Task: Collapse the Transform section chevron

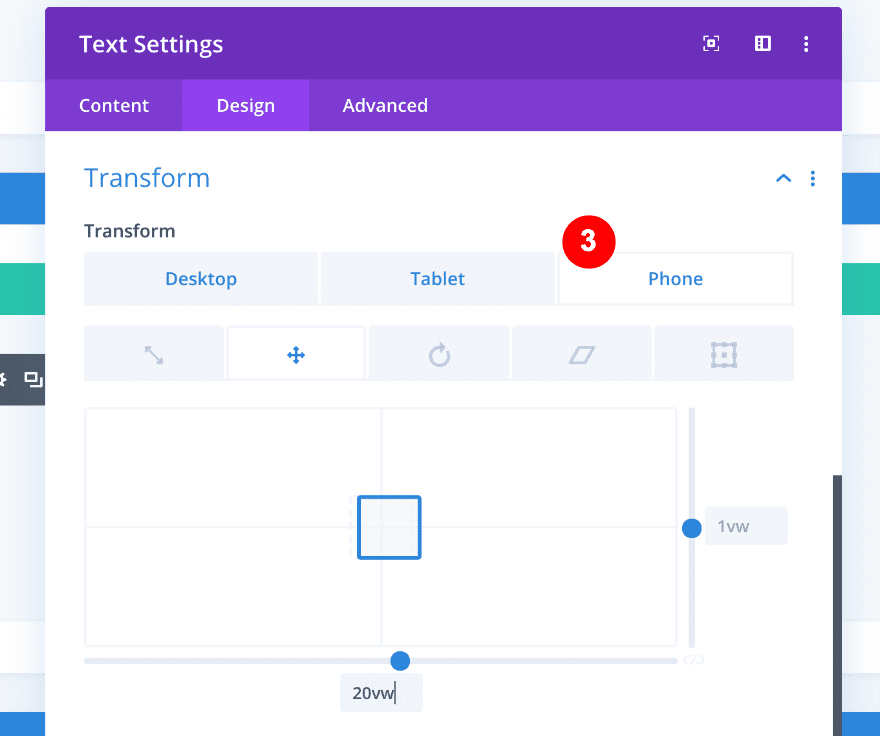Action: pos(783,178)
